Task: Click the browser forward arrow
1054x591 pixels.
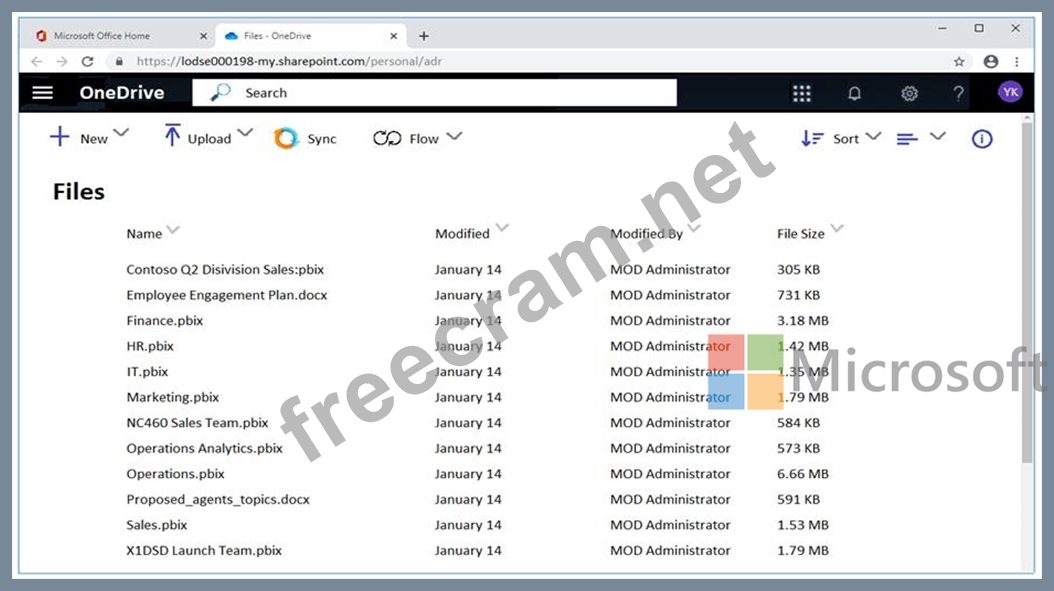Action: coord(62,61)
